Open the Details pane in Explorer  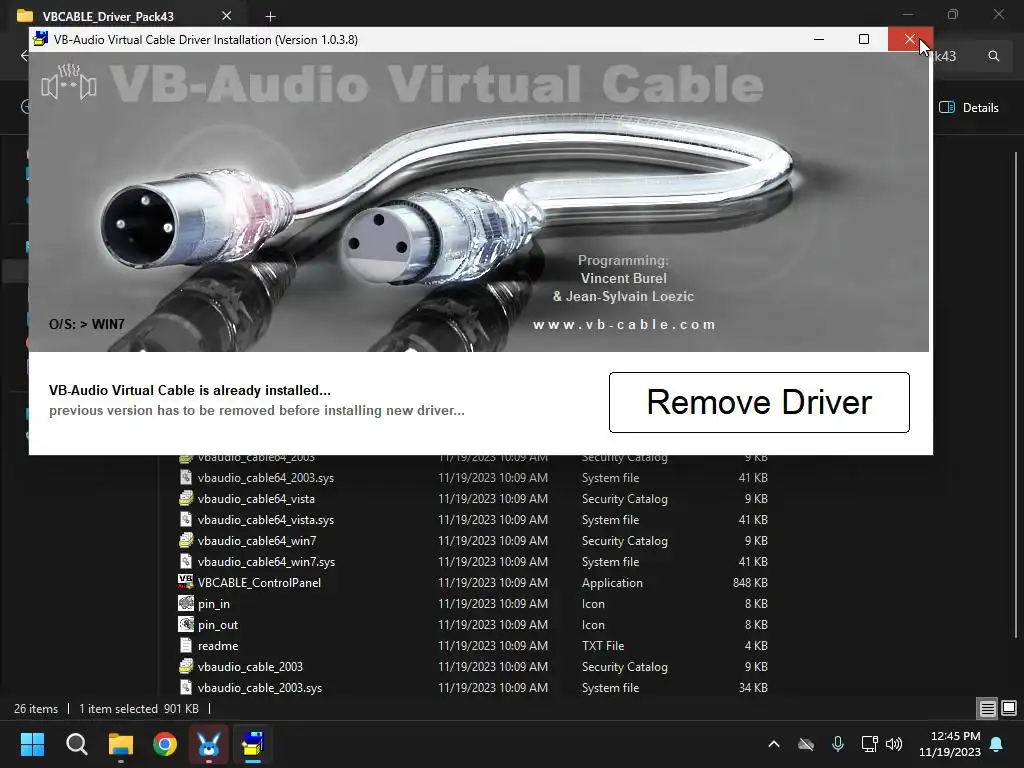pos(968,108)
